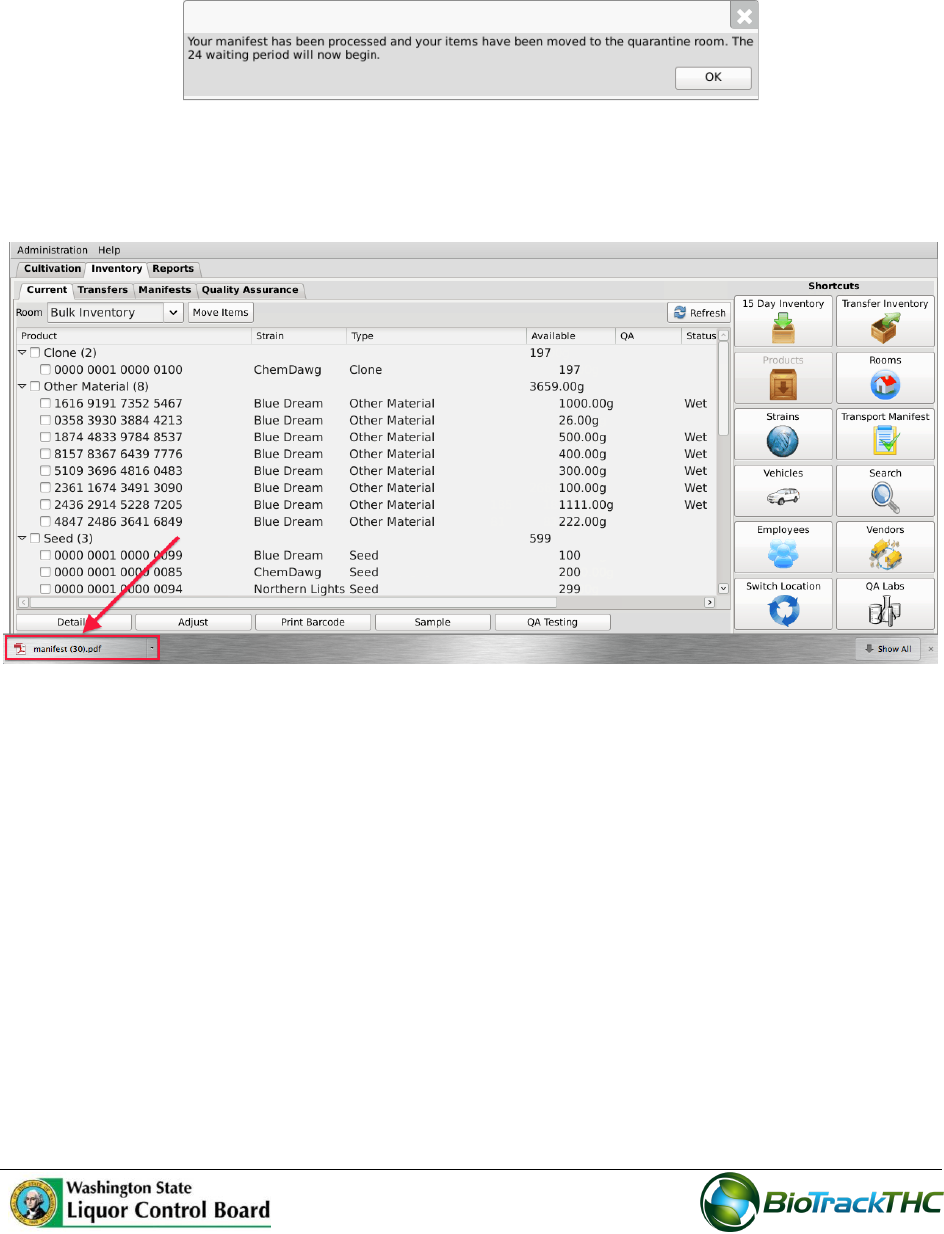Open the Employees shortcut
Image resolution: width=944 pixels, height=1234 pixels.
(783, 547)
